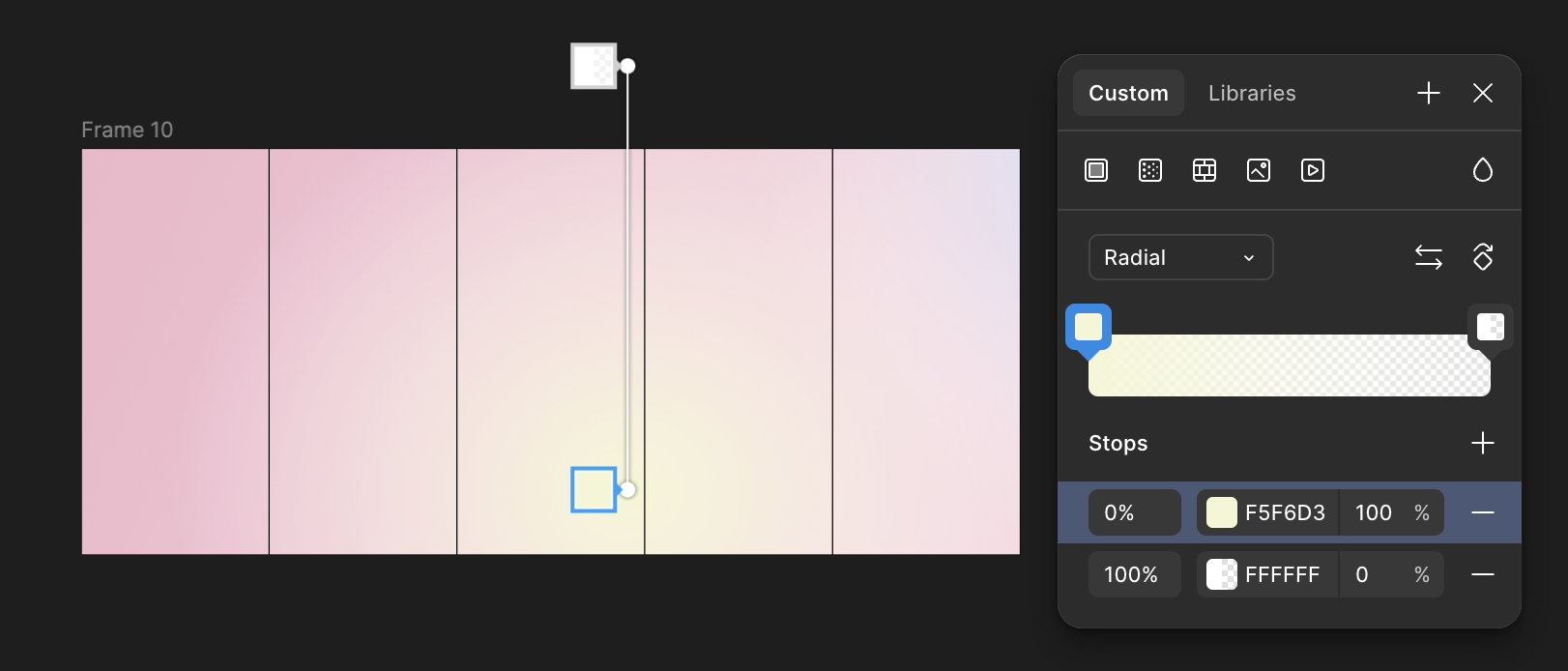Screen dimensions: 1568x671
Task: Add a new gradient stop
Action: [x=1483, y=443]
